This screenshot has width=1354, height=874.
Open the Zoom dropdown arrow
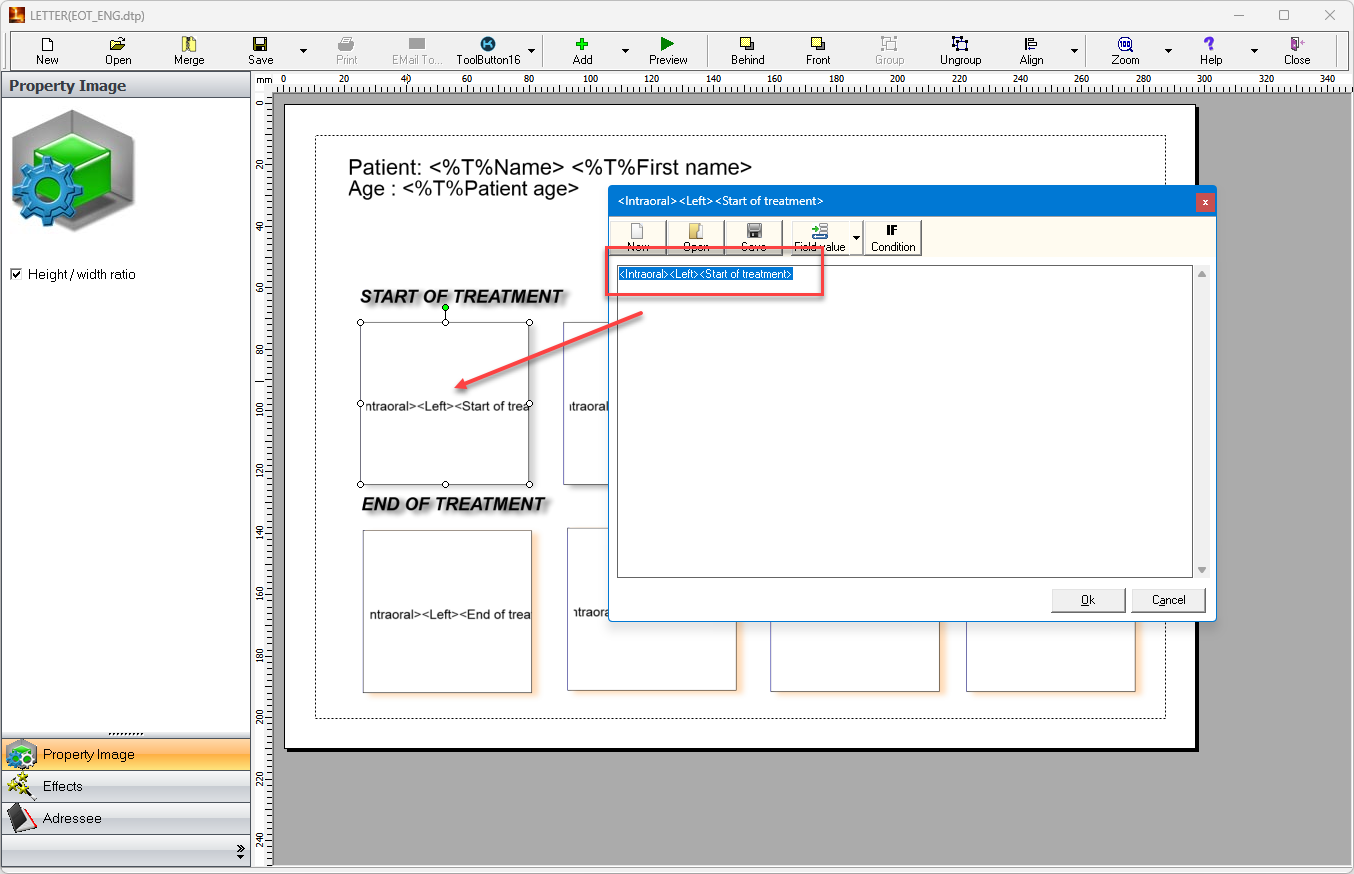(x=1168, y=51)
